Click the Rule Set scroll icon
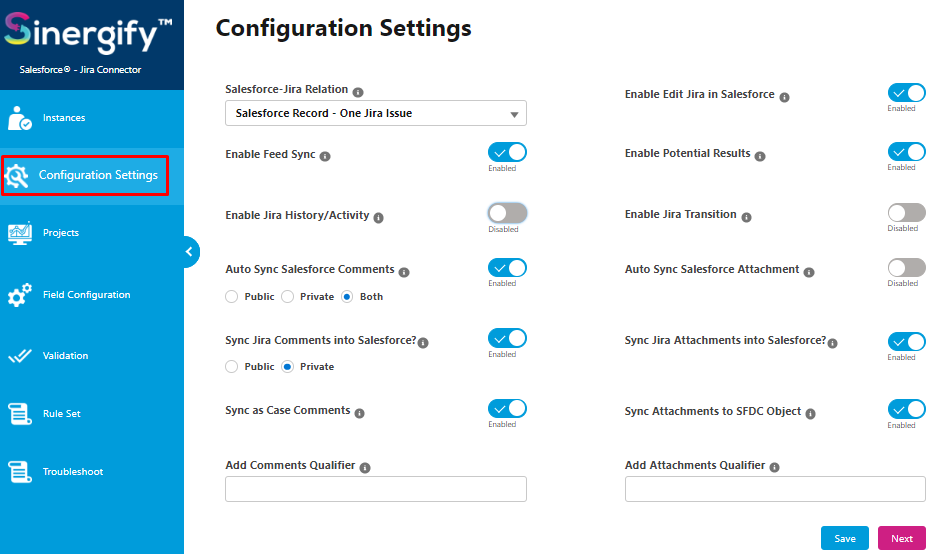This screenshot has width=943, height=554. [20, 414]
